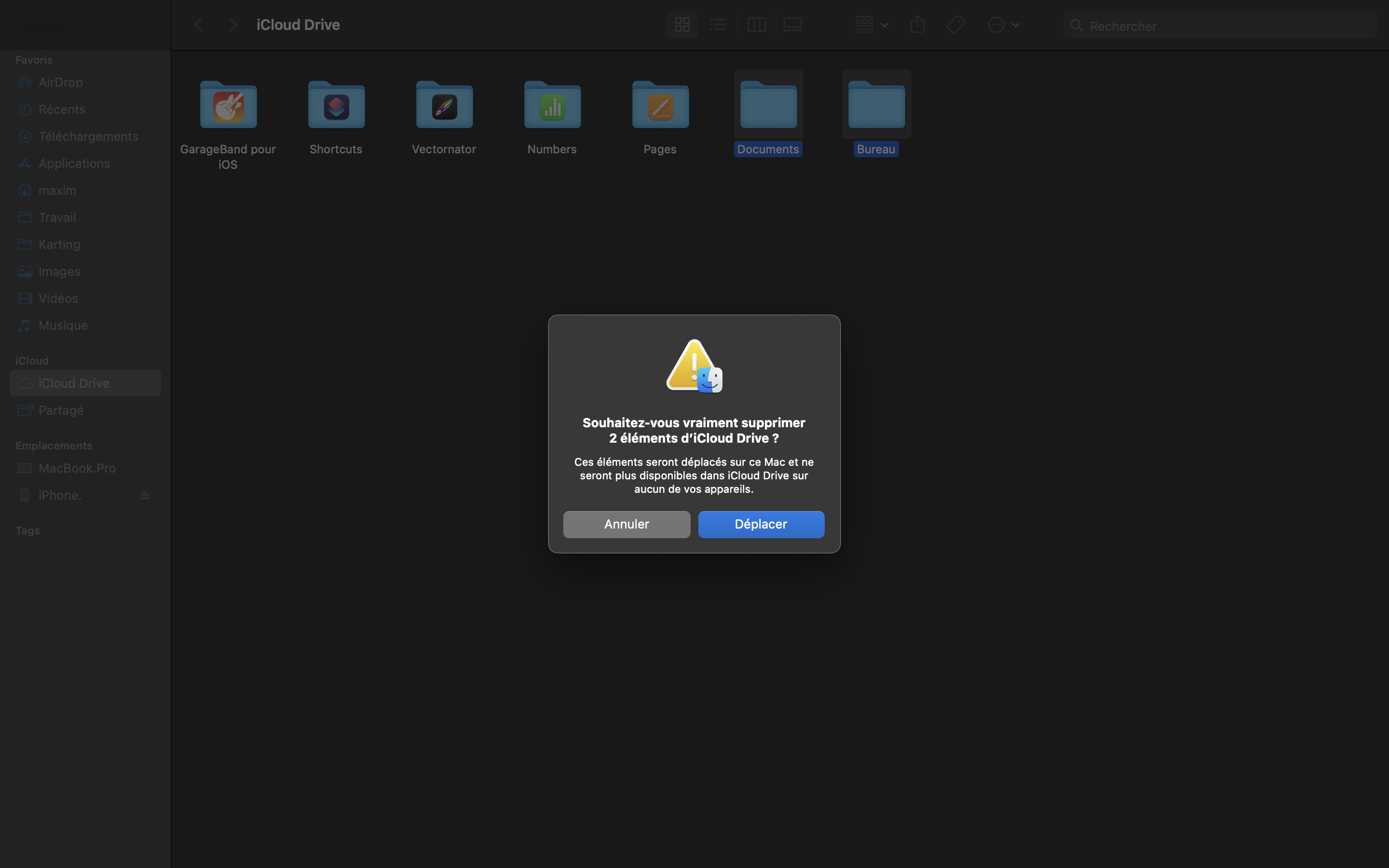Eject the iPhone device
1389x868 pixels.
tap(145, 495)
